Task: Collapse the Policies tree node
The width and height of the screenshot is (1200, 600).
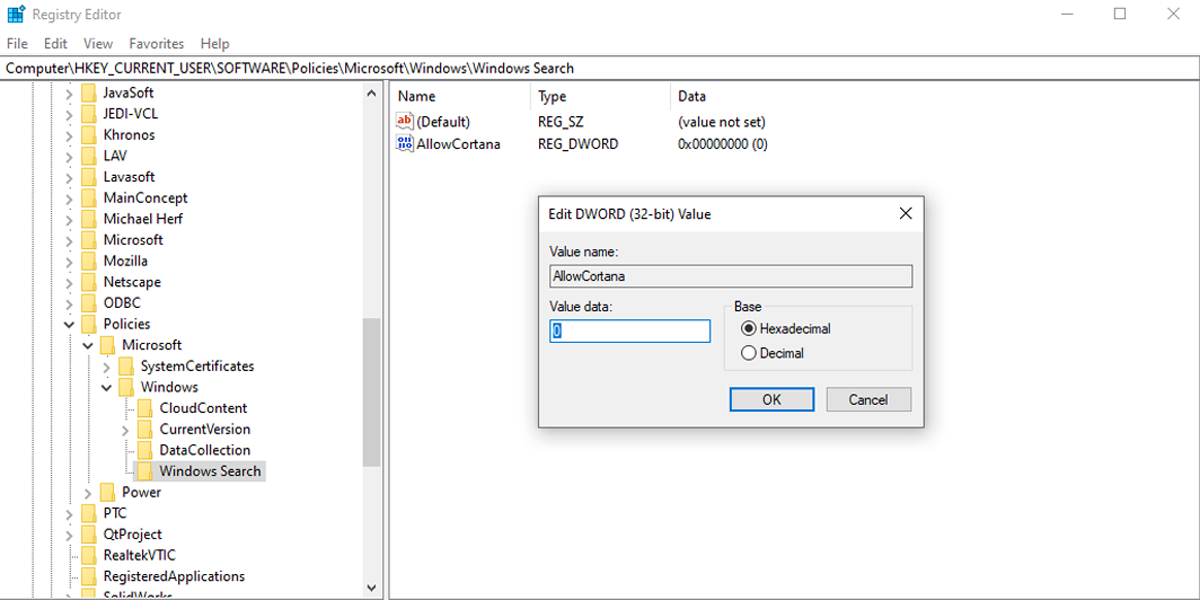Action: click(x=69, y=324)
